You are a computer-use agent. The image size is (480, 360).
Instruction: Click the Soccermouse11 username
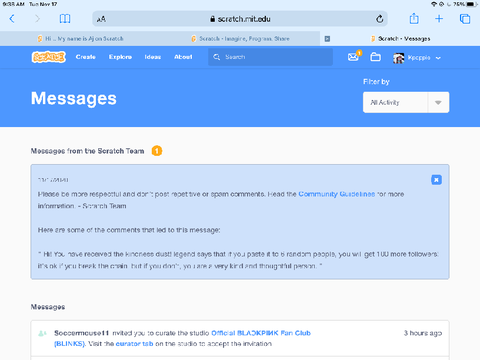coord(82,333)
